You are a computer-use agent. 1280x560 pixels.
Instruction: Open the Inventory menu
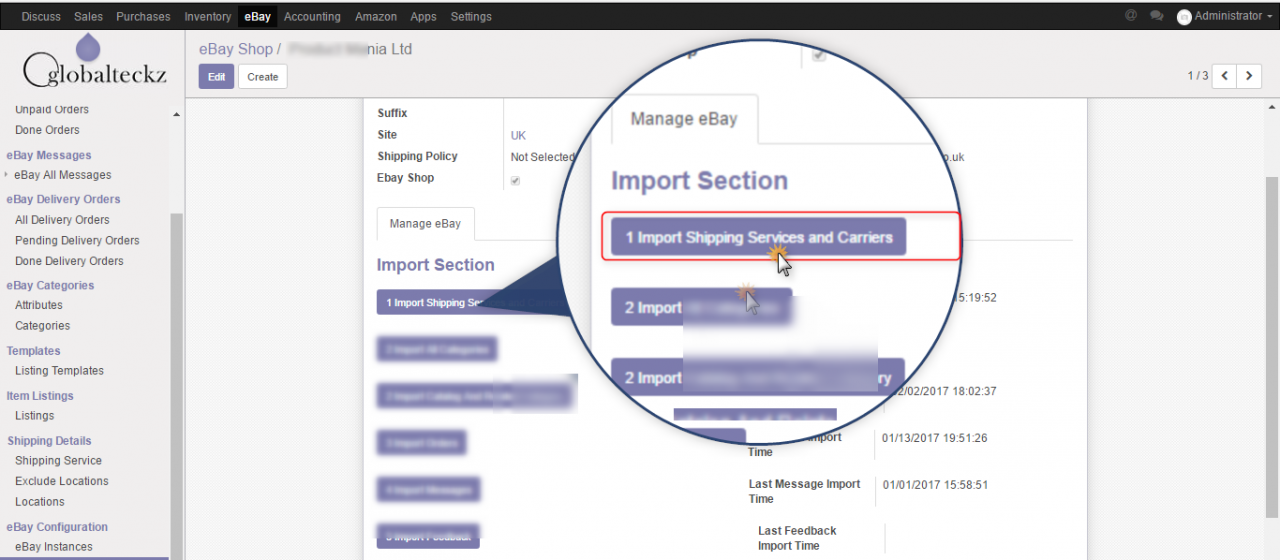(x=207, y=16)
